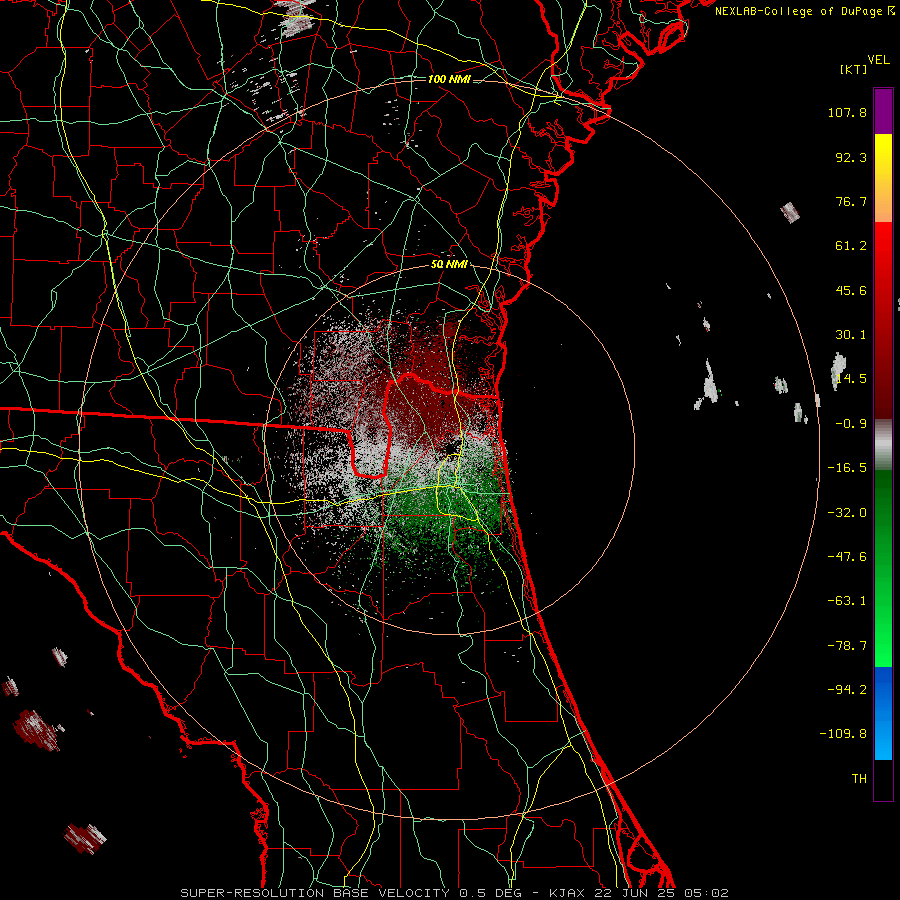
Task: Click the 30.1 velocity scale value
Action: [851, 335]
